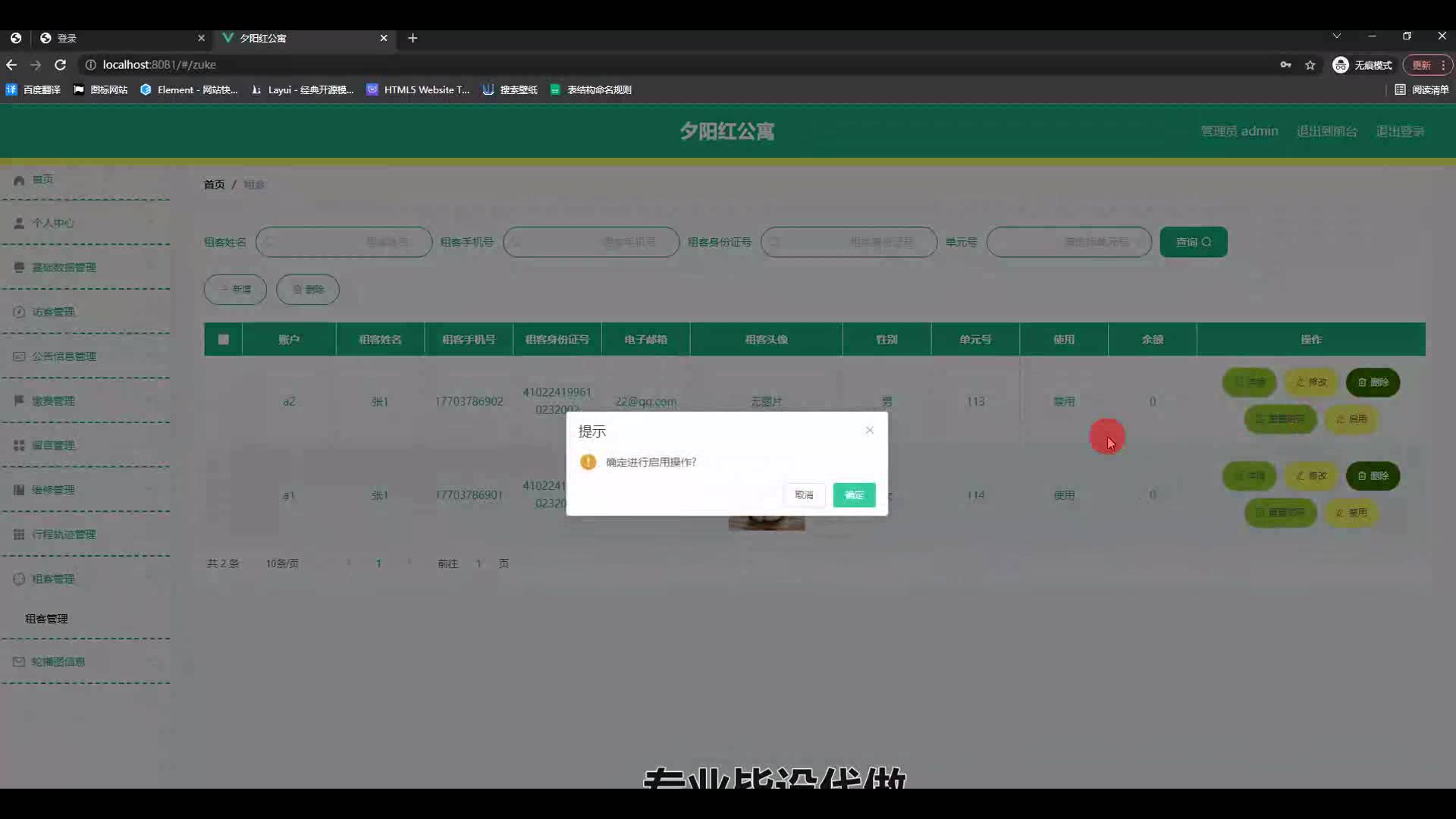Click the flag icon for 缴费管理
Screen dimensions: 1456x819
[19, 400]
